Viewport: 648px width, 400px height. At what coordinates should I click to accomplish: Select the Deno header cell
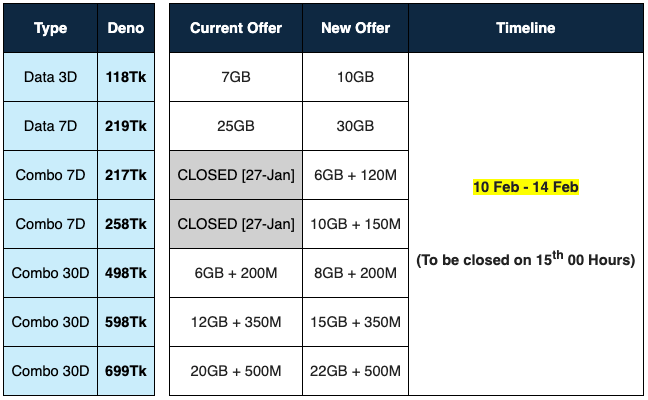(x=126, y=28)
